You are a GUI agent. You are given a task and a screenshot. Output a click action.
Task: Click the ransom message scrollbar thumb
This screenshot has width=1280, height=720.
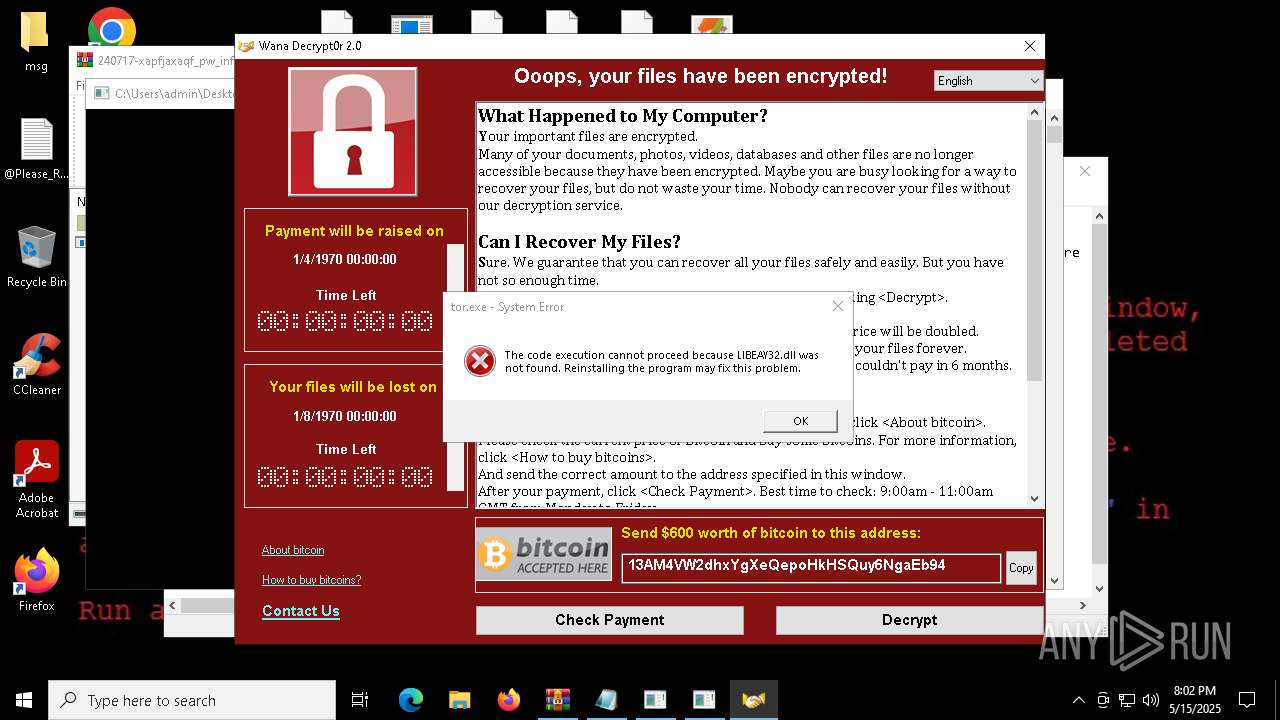click(x=1034, y=250)
